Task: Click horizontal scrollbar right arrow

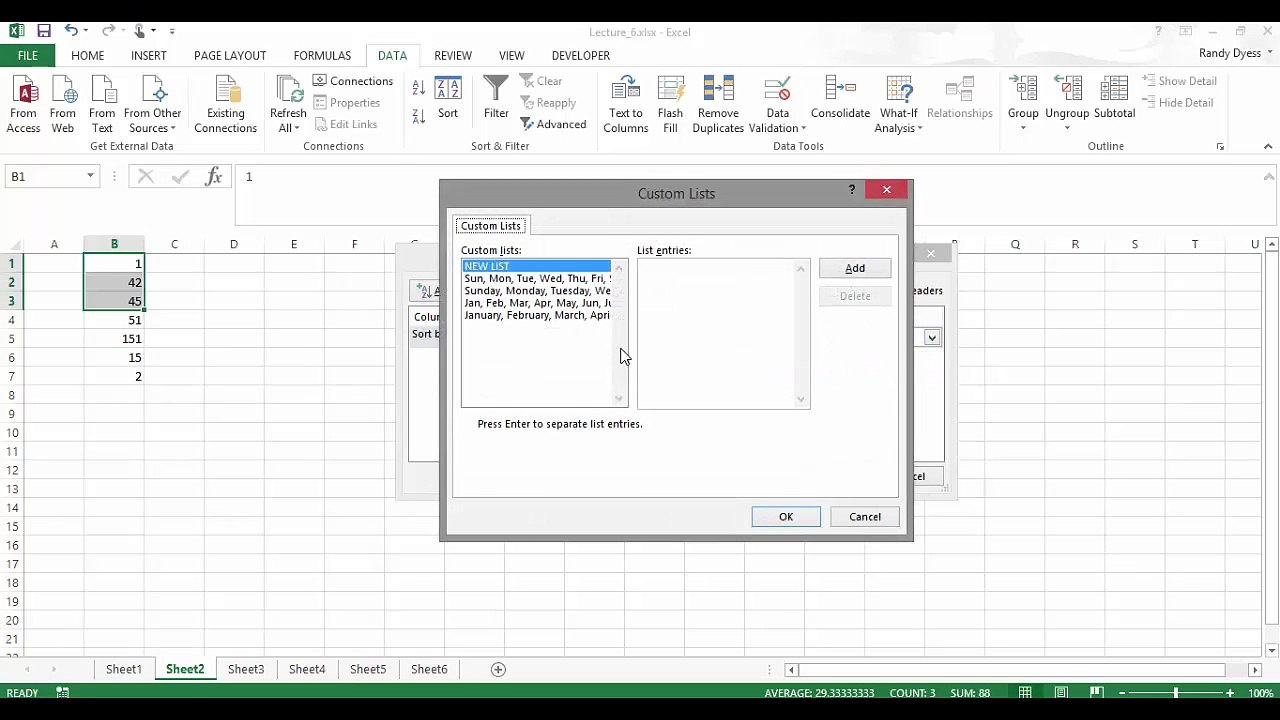Action: click(1256, 670)
